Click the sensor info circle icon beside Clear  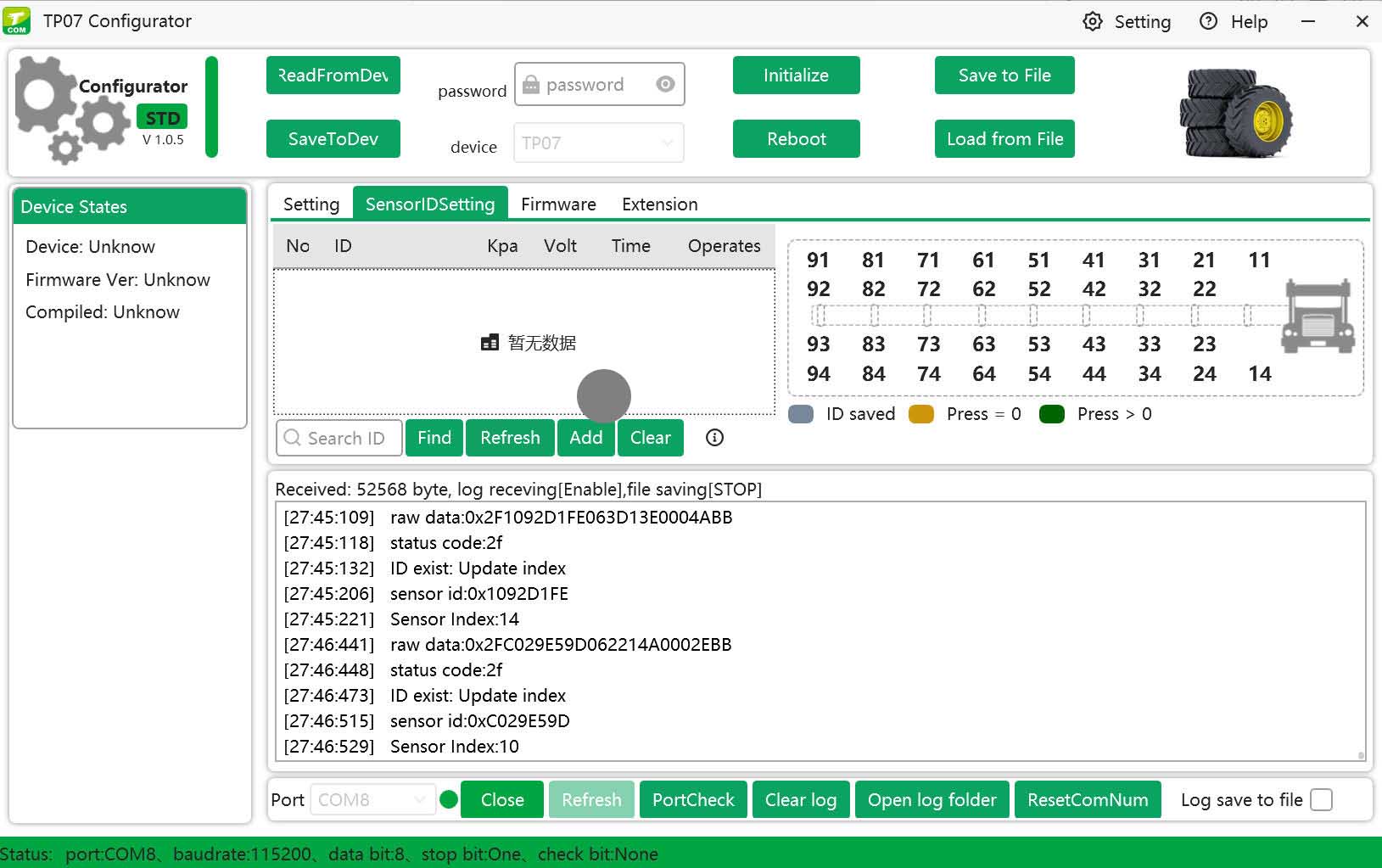tap(714, 438)
